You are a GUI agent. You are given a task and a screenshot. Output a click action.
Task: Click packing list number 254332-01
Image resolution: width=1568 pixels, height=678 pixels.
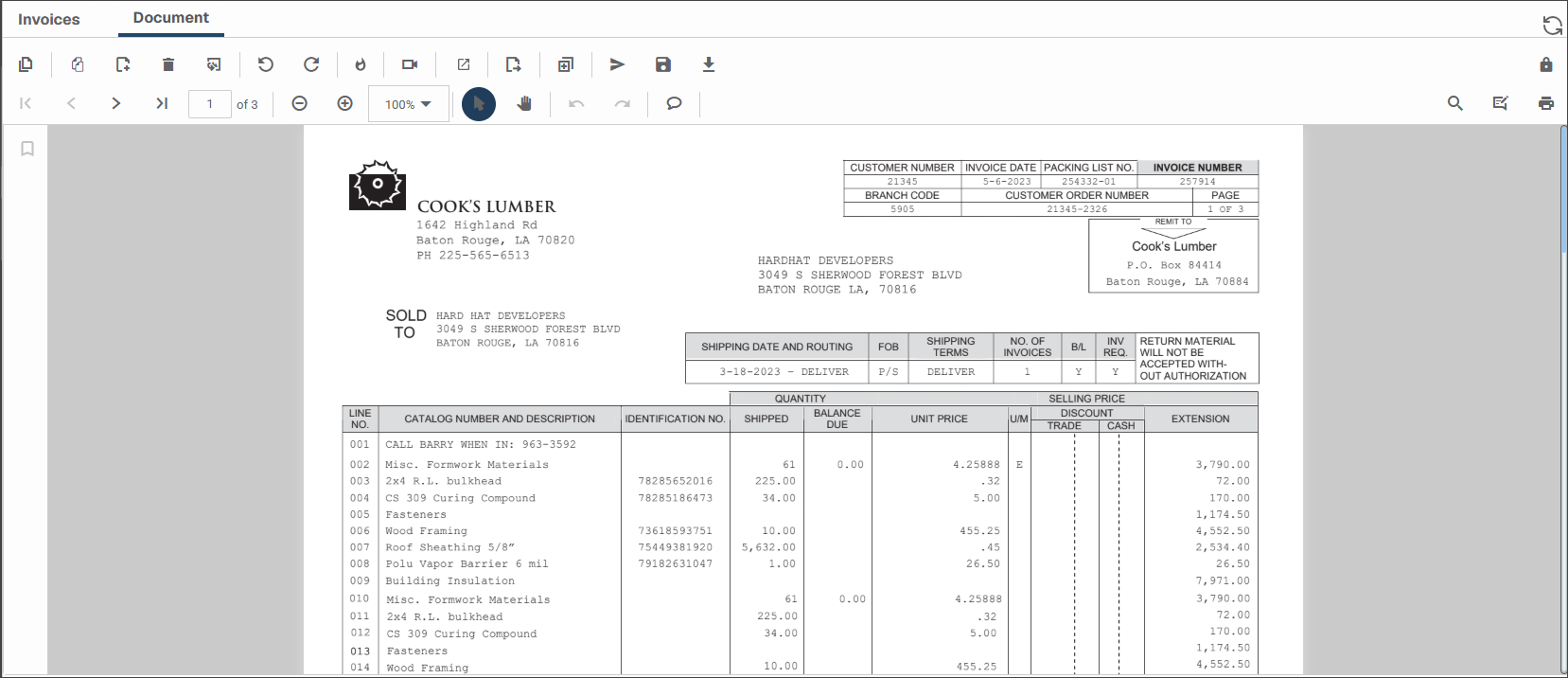point(1088,182)
